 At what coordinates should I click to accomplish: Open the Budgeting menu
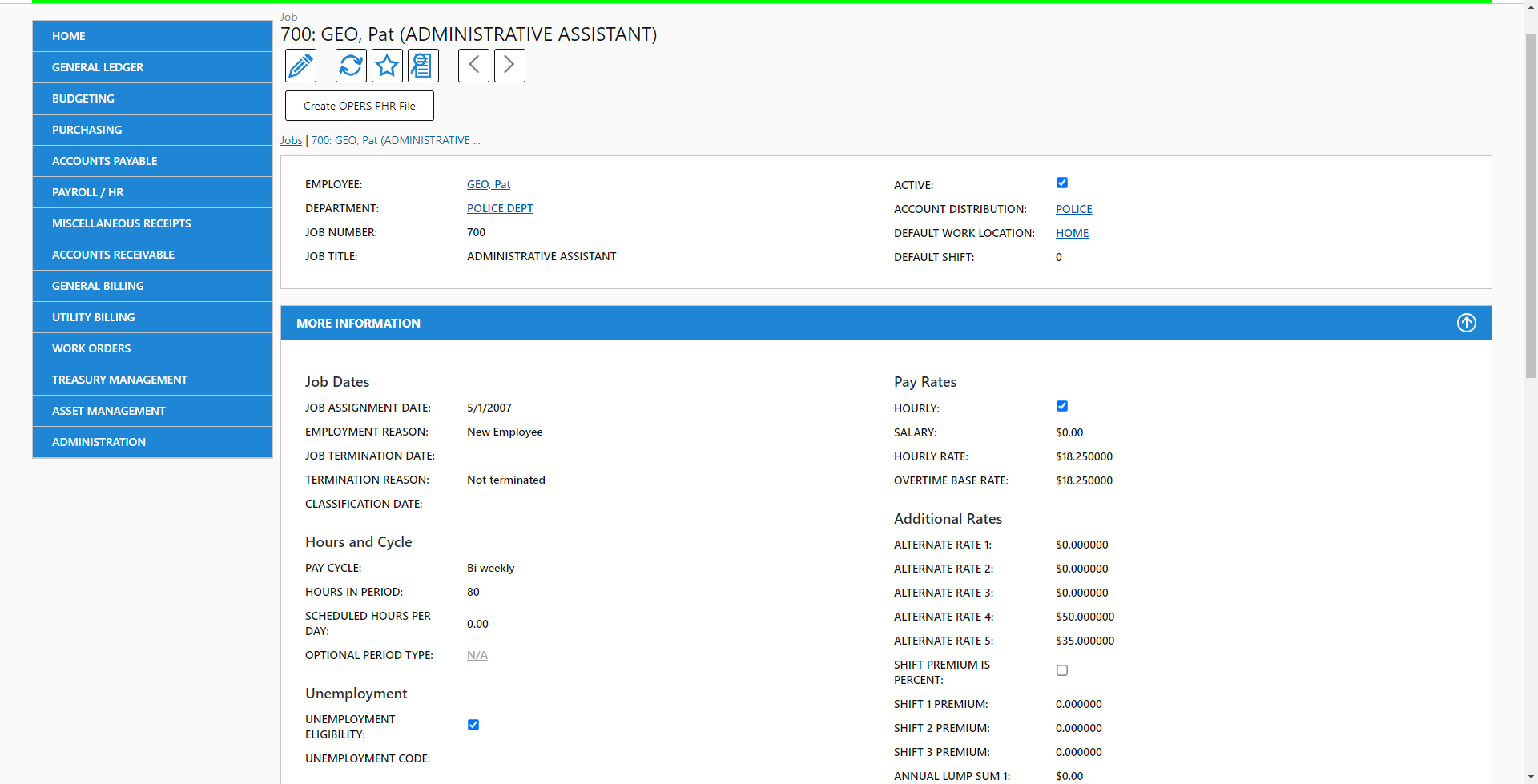point(152,99)
